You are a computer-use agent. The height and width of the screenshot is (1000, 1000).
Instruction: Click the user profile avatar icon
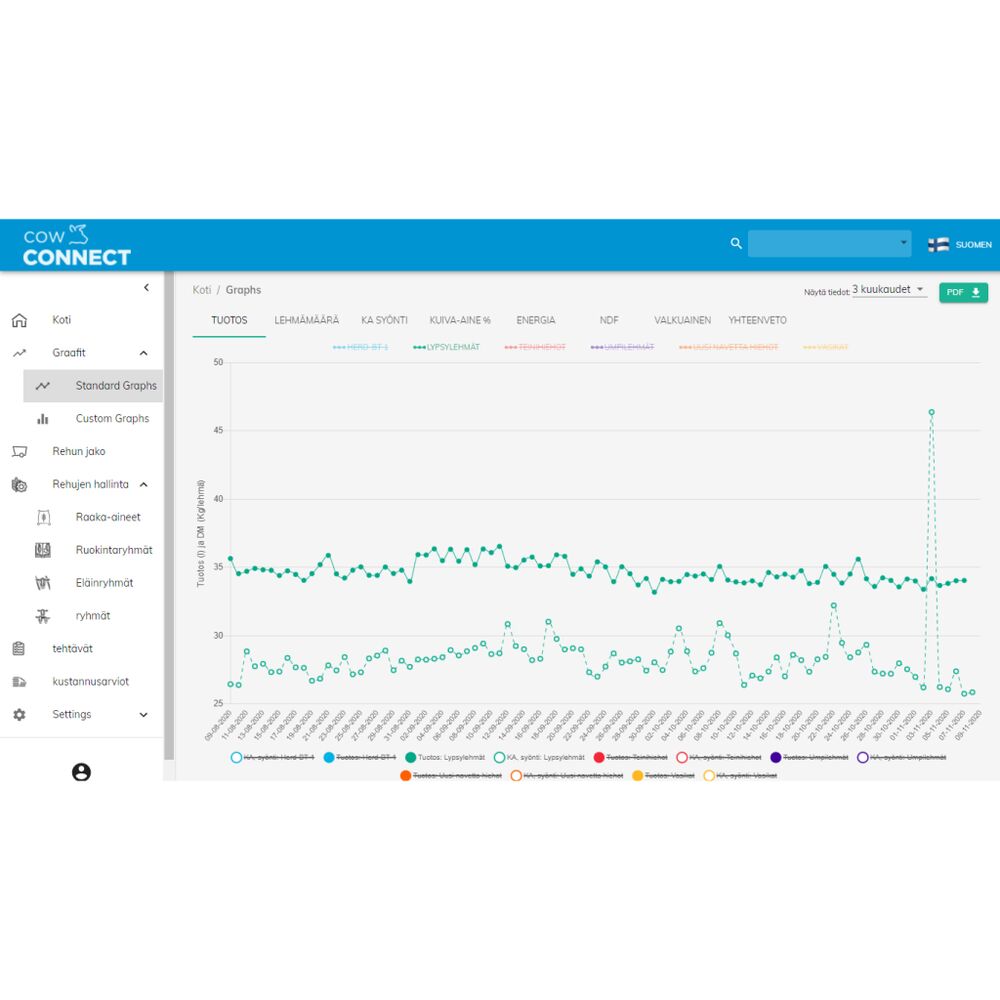pos(81,772)
